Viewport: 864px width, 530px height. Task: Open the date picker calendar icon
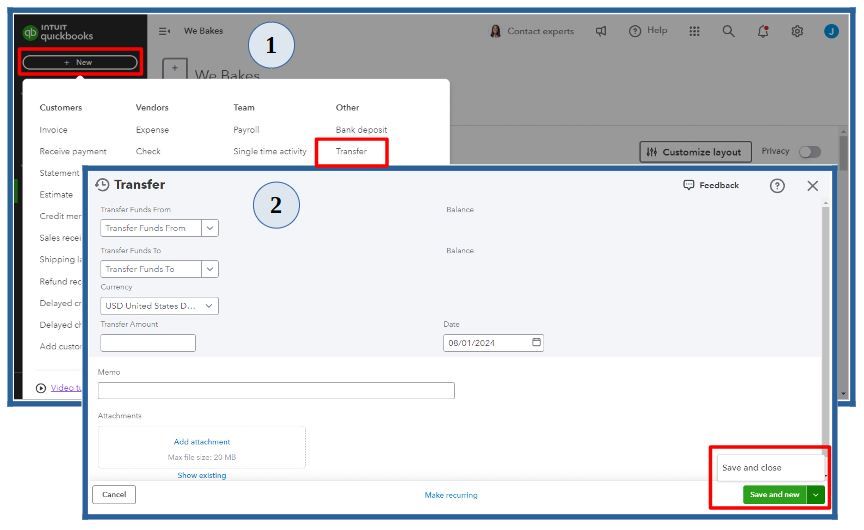[536, 342]
